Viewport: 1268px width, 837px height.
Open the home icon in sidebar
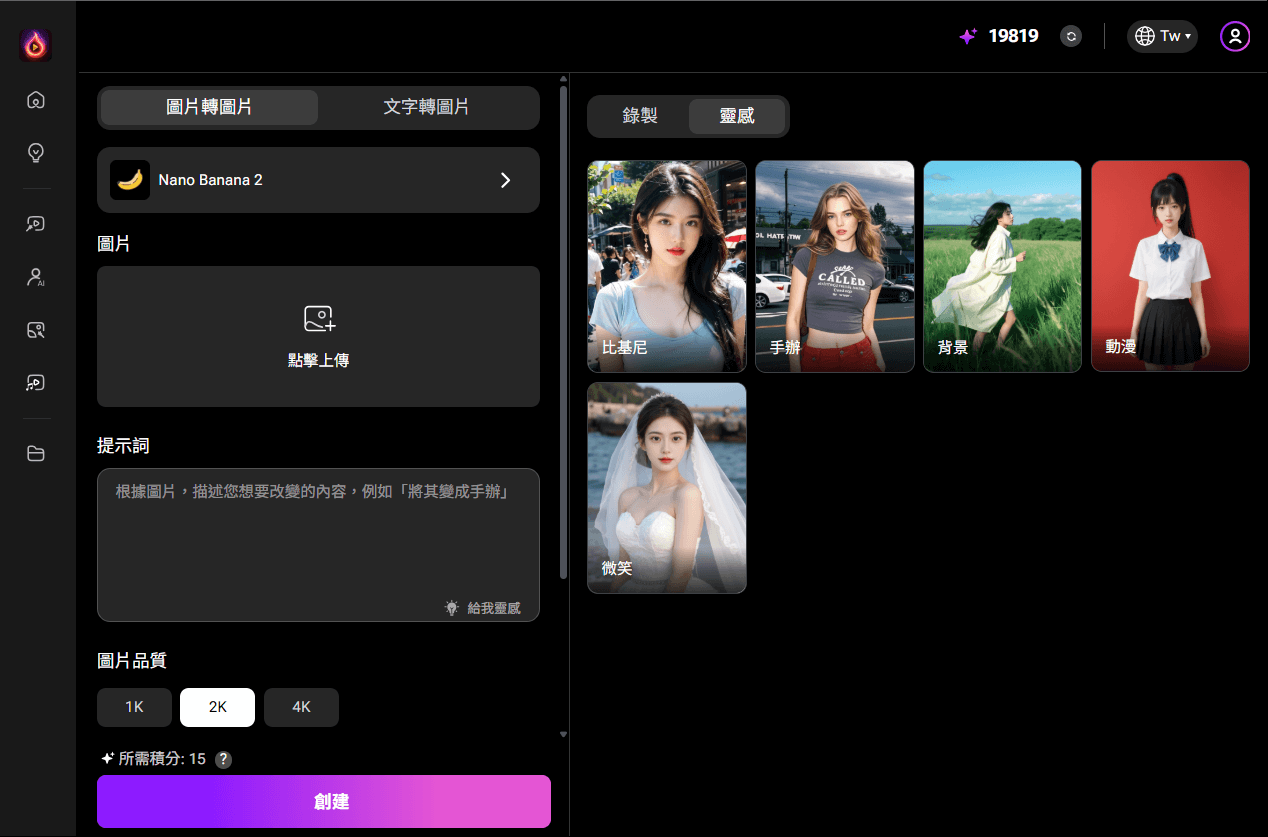click(36, 100)
